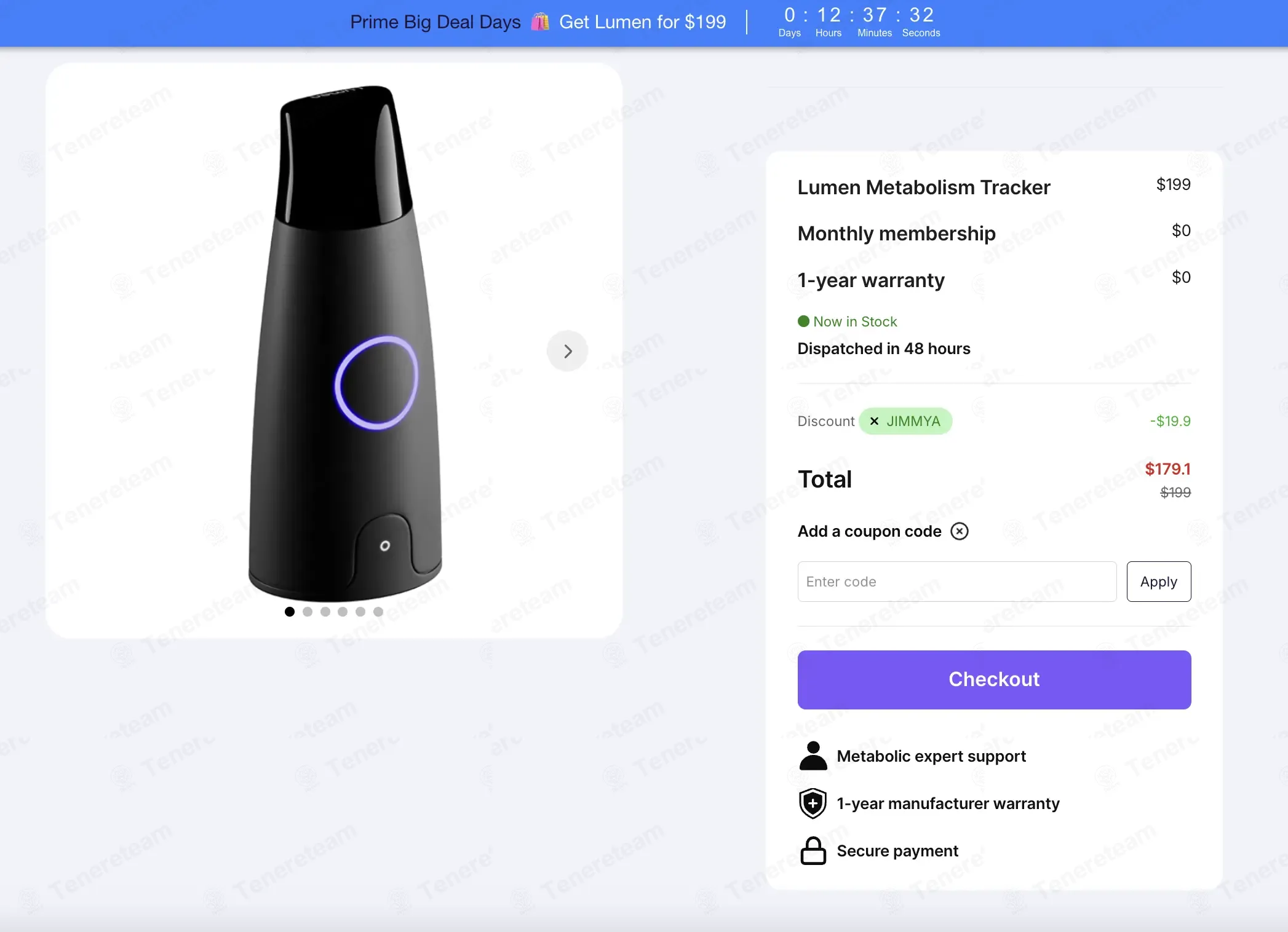Select the fourth carousel dot
This screenshot has width=1288, height=932.
[343, 612]
